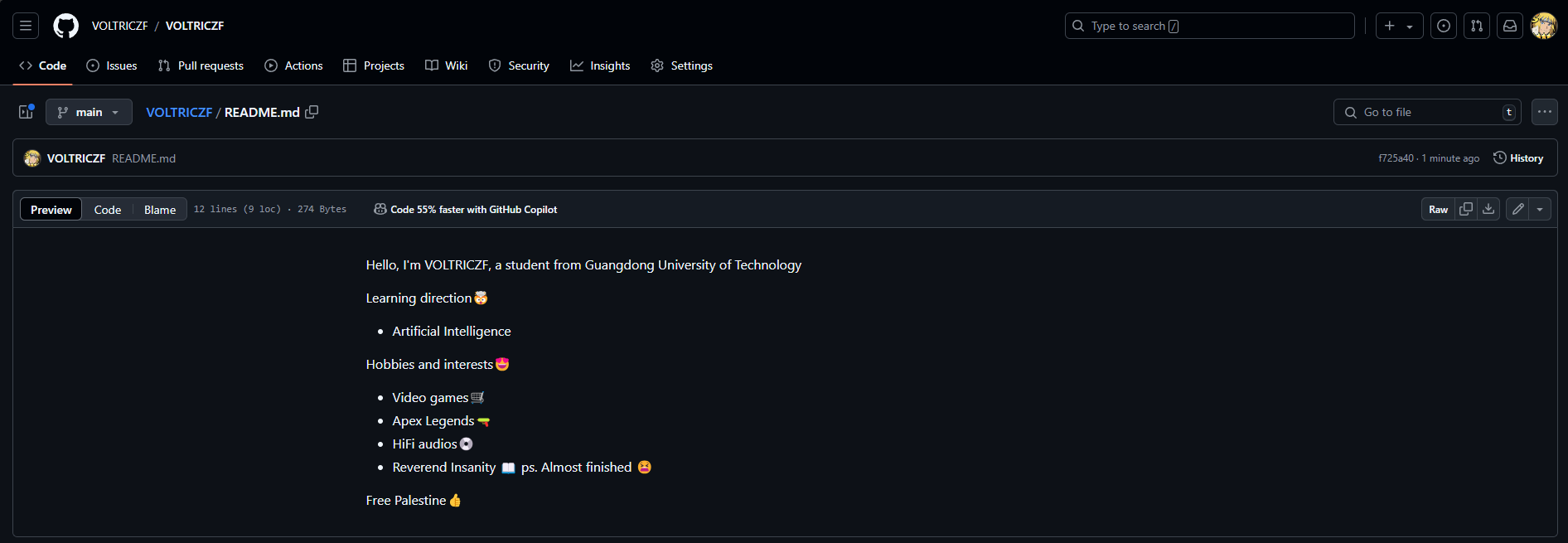This screenshot has height=543, width=1568.
Task: Switch to the Code view toggle
Action: pyautogui.click(x=108, y=210)
